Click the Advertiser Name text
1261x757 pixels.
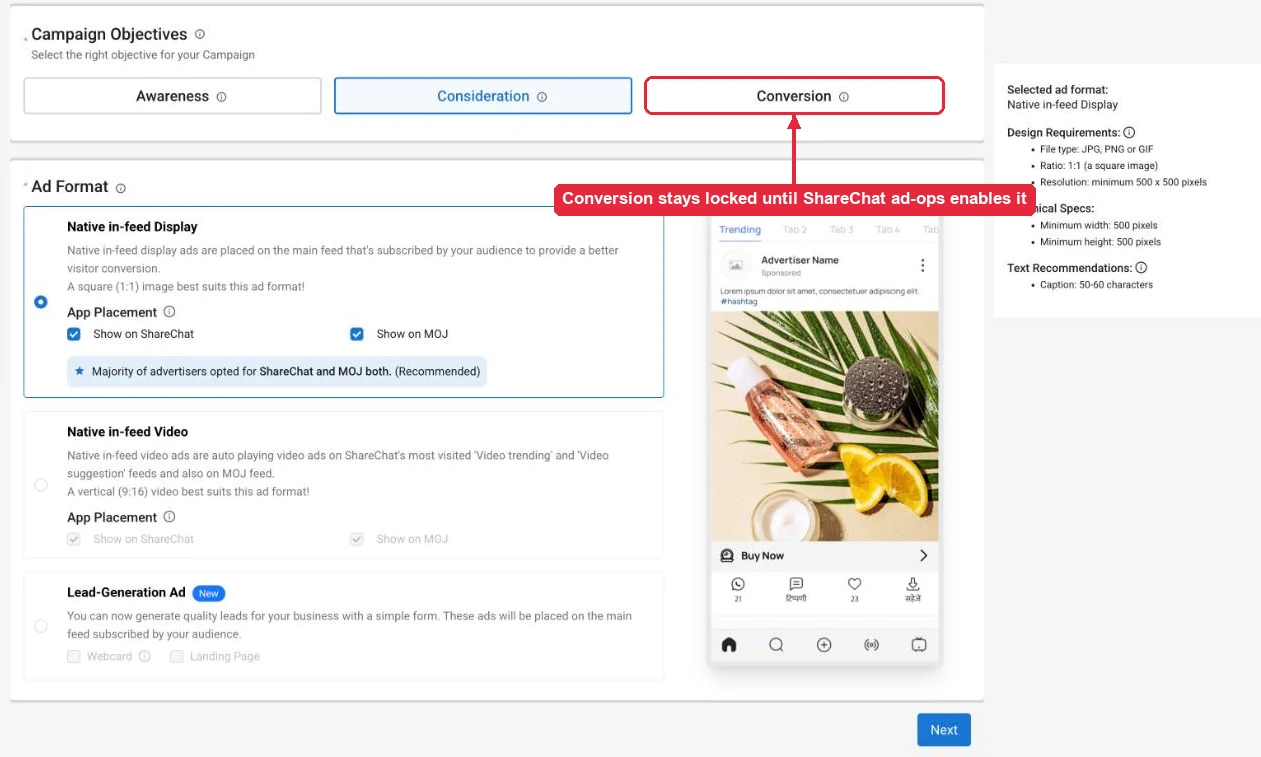pyautogui.click(x=800, y=260)
